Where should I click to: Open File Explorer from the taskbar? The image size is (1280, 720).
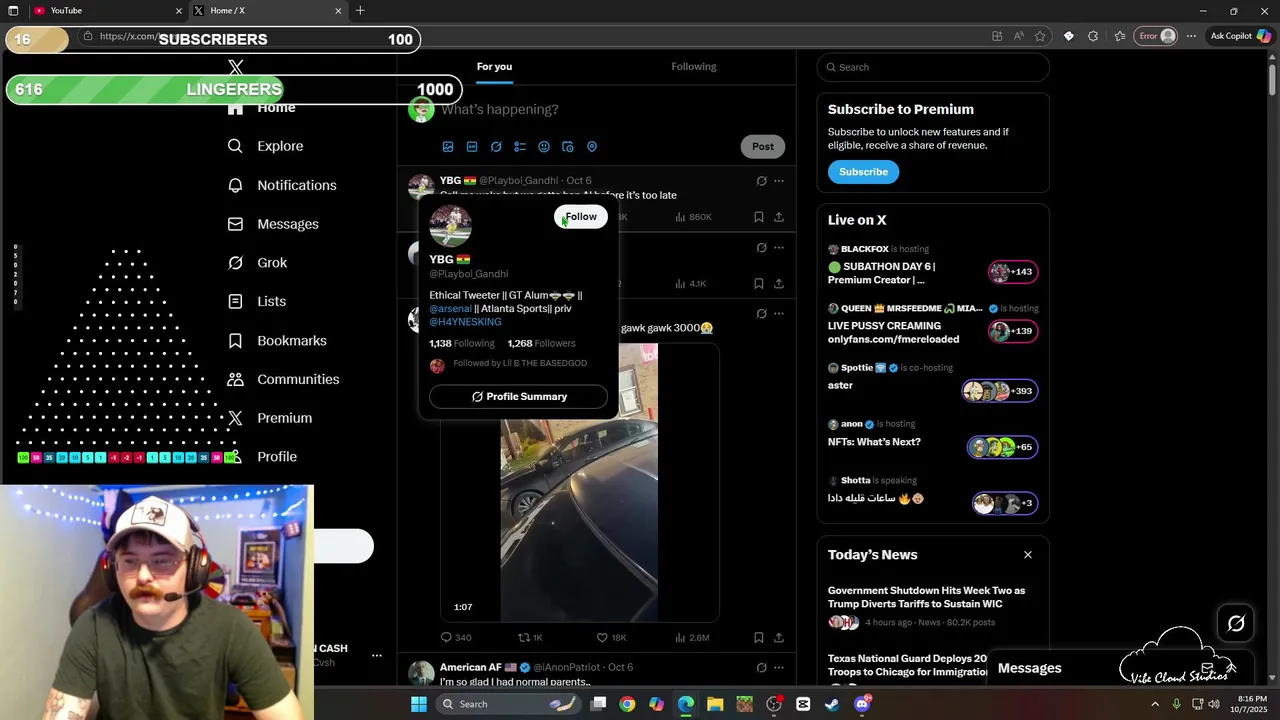[x=715, y=704]
